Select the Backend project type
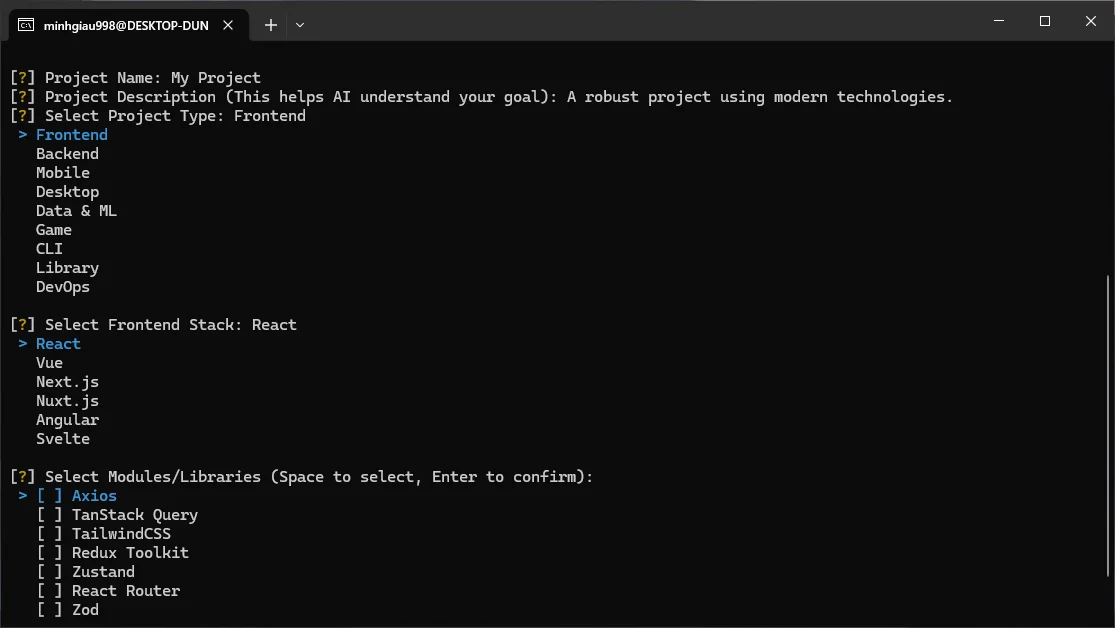The width and height of the screenshot is (1115, 628). 66,153
